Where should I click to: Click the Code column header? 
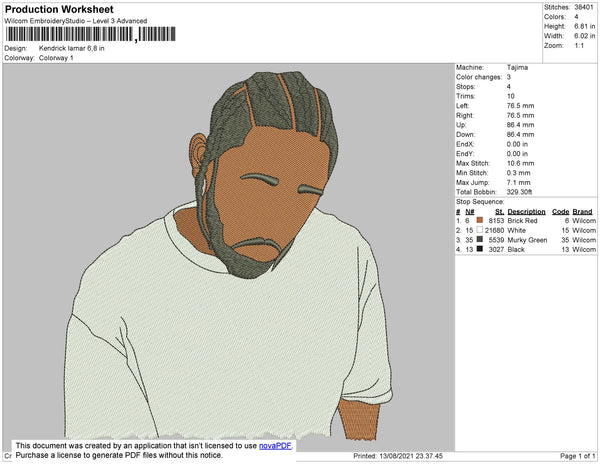pos(561,212)
